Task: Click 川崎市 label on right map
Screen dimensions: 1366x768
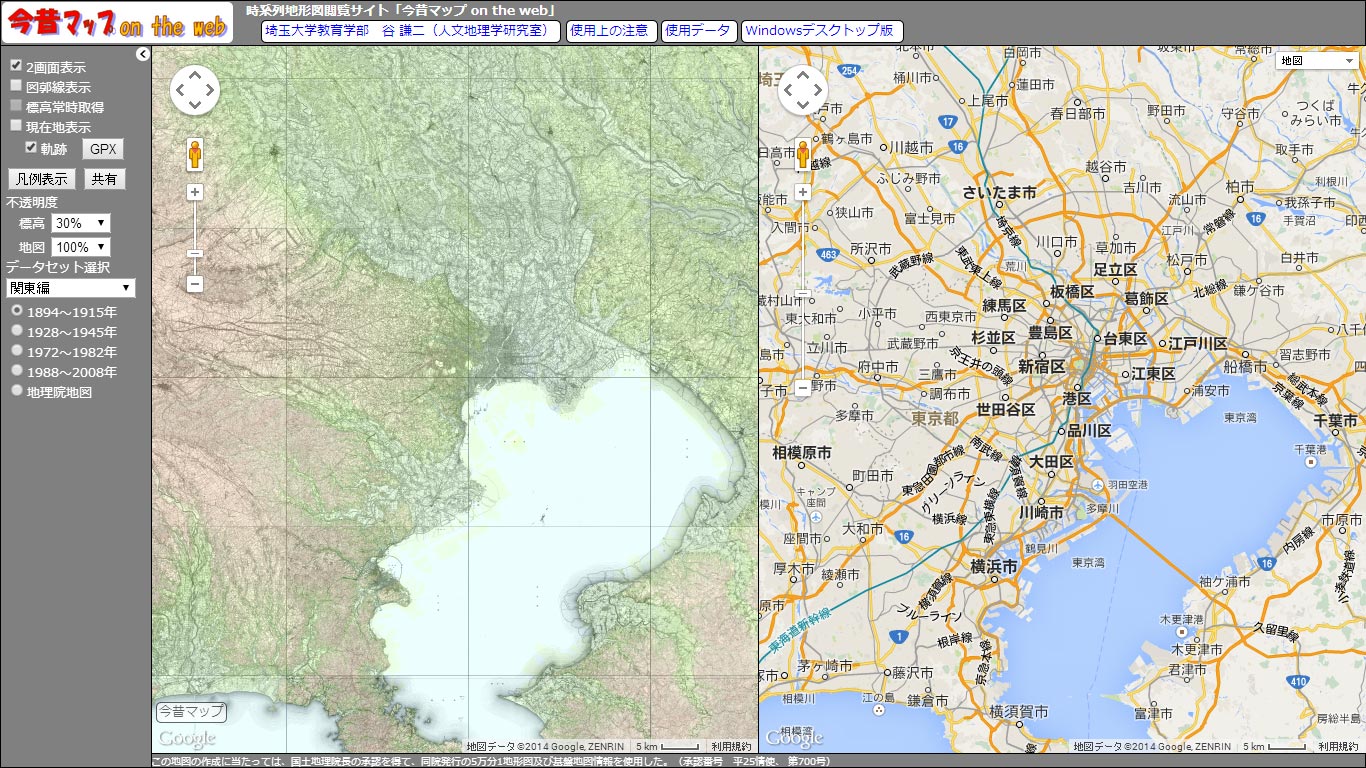Action: (1040, 511)
